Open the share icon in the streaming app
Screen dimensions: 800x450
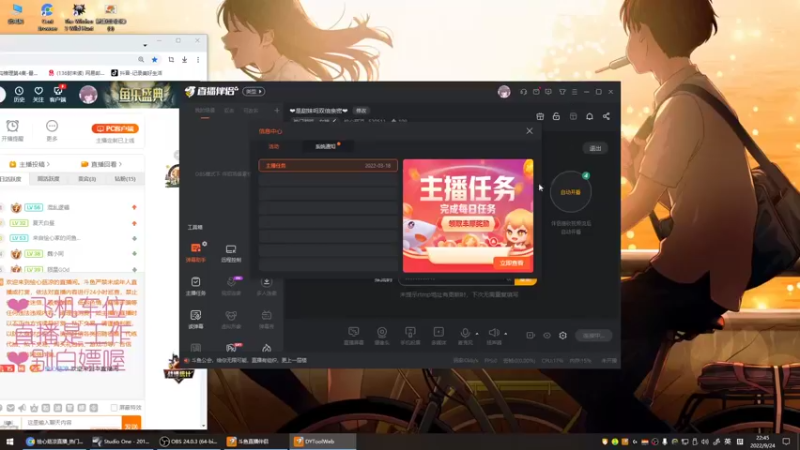pos(606,116)
